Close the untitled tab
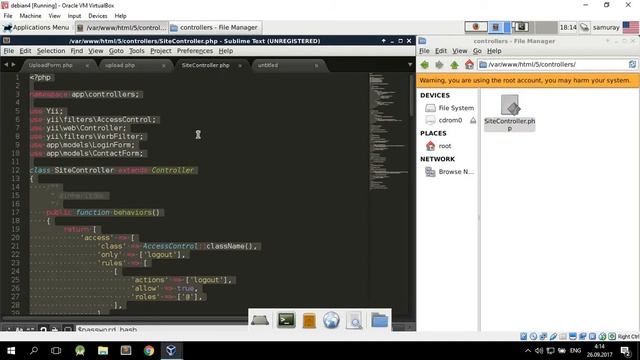 click(x=316, y=66)
